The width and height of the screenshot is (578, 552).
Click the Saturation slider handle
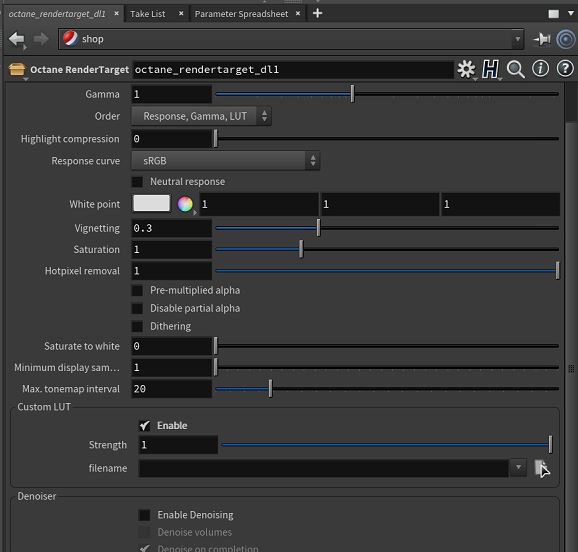(x=301, y=249)
